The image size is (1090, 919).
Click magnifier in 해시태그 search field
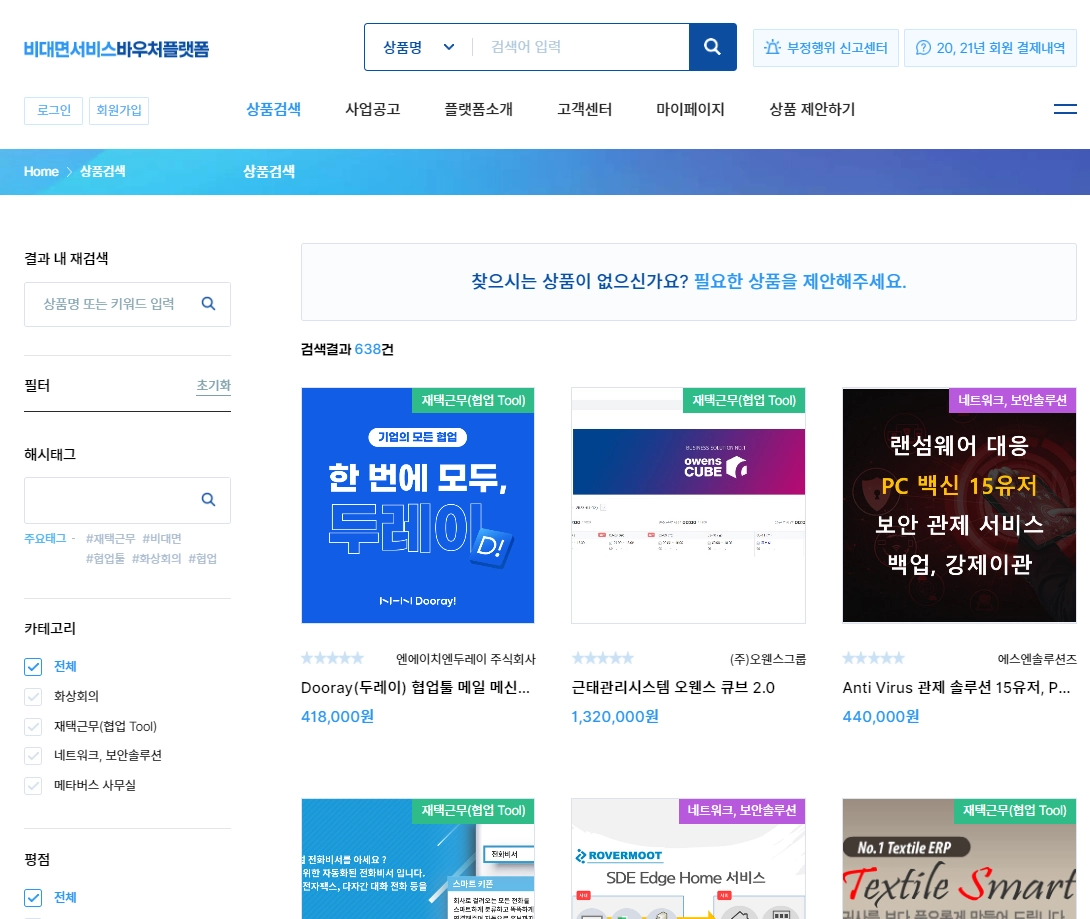[208, 499]
